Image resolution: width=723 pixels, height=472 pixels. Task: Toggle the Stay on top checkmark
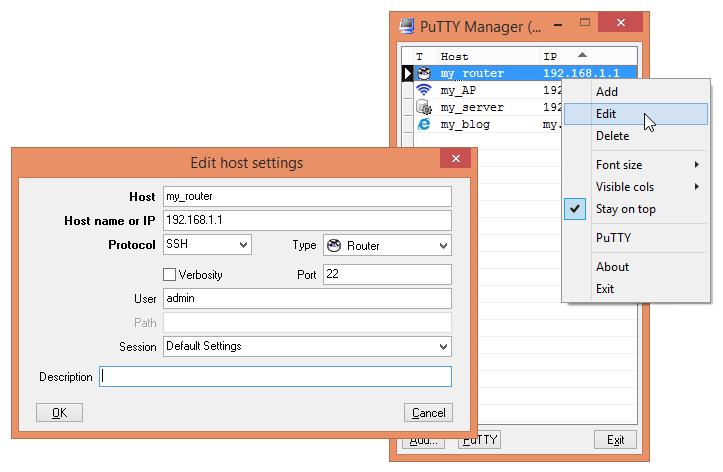tap(575, 209)
